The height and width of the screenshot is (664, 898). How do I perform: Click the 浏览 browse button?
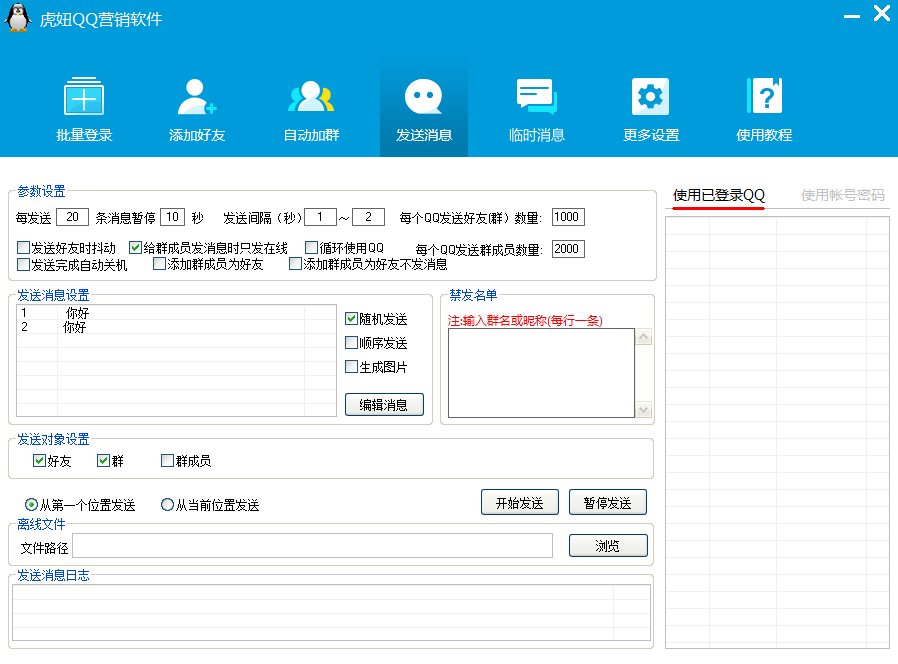(608, 545)
